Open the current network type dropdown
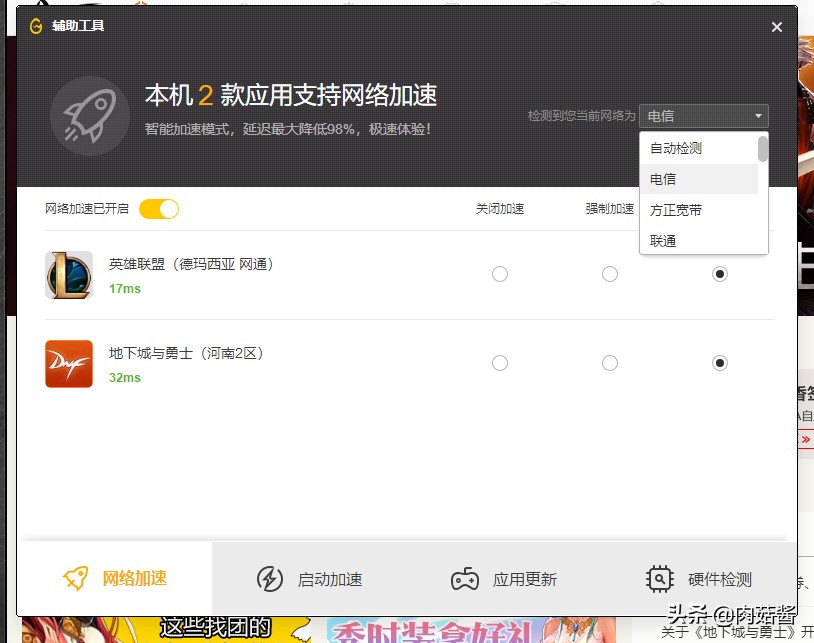The width and height of the screenshot is (814, 643). 703,116
